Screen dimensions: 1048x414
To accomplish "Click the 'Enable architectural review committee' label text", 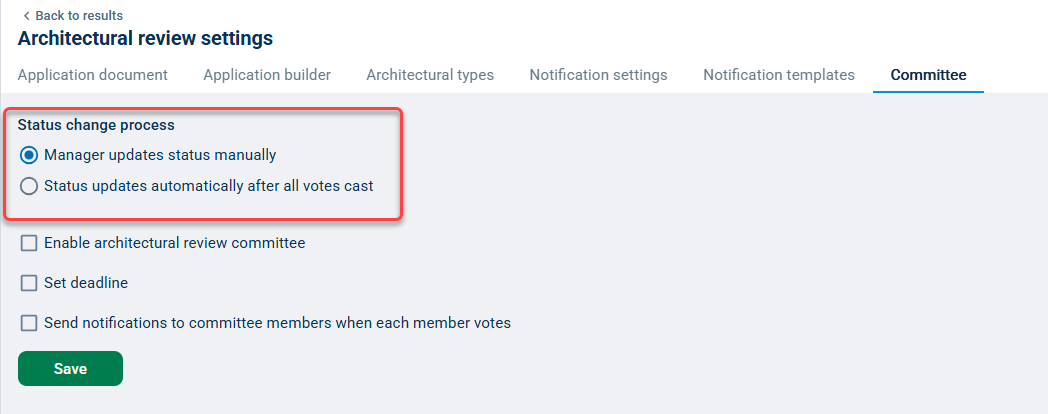I will click(x=175, y=243).
